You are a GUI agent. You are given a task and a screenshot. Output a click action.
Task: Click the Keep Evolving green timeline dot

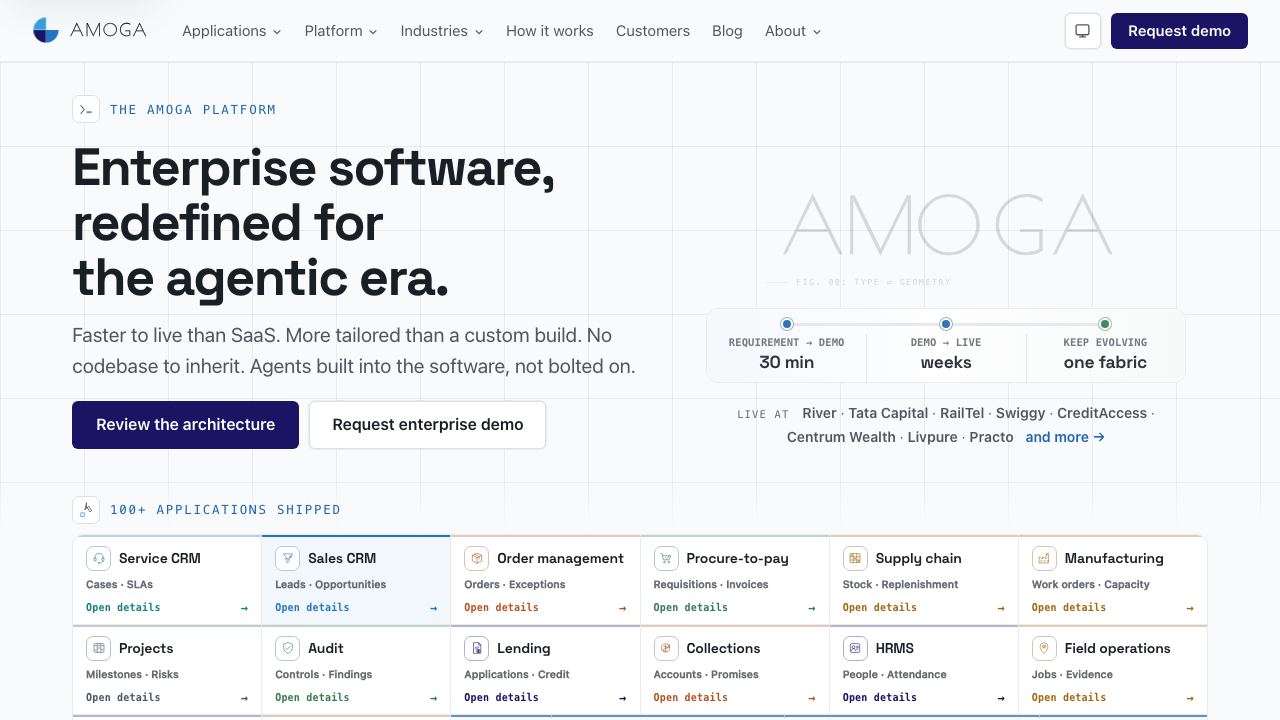(x=1105, y=324)
